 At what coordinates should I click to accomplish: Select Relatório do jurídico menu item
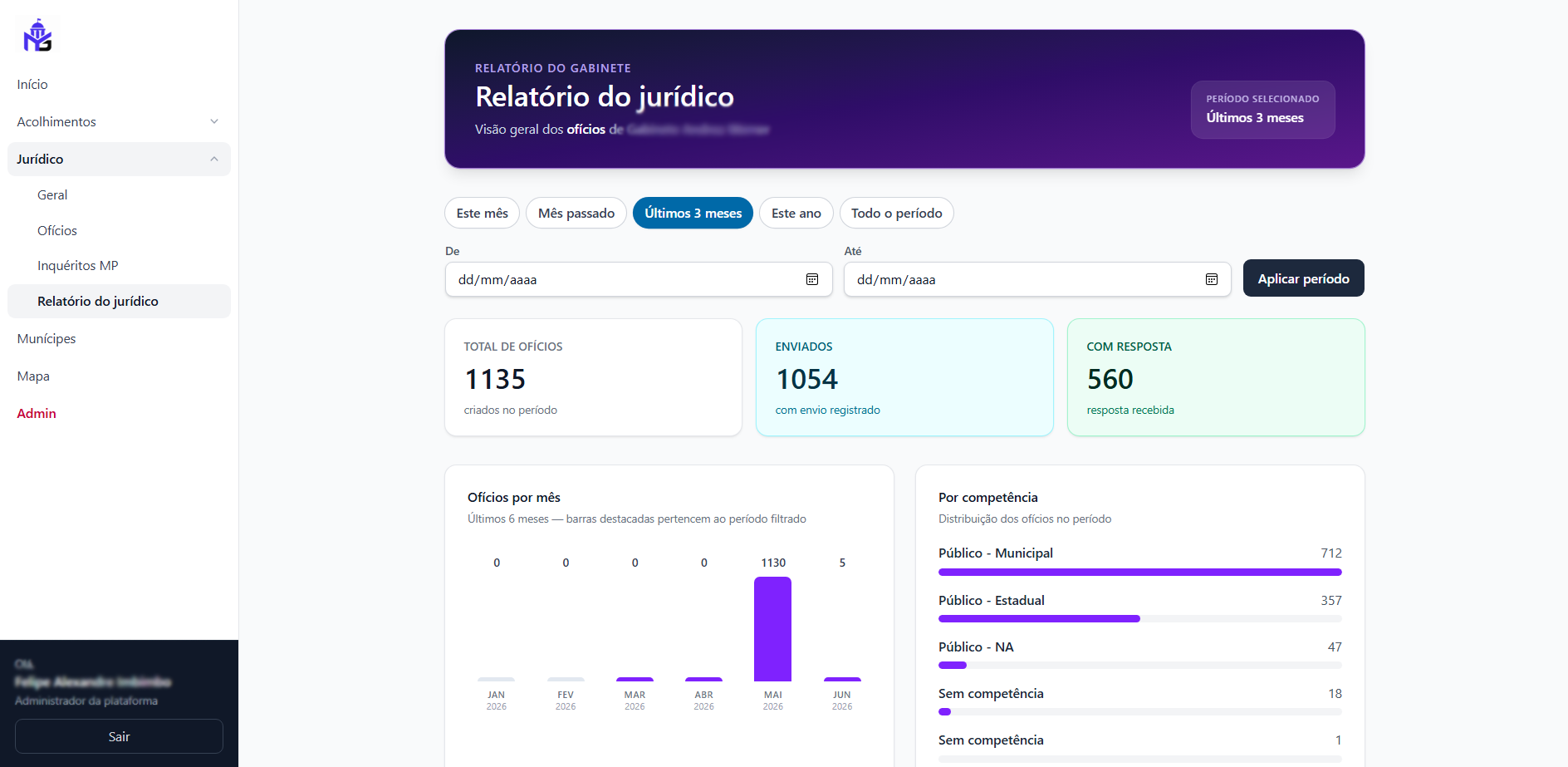click(119, 301)
